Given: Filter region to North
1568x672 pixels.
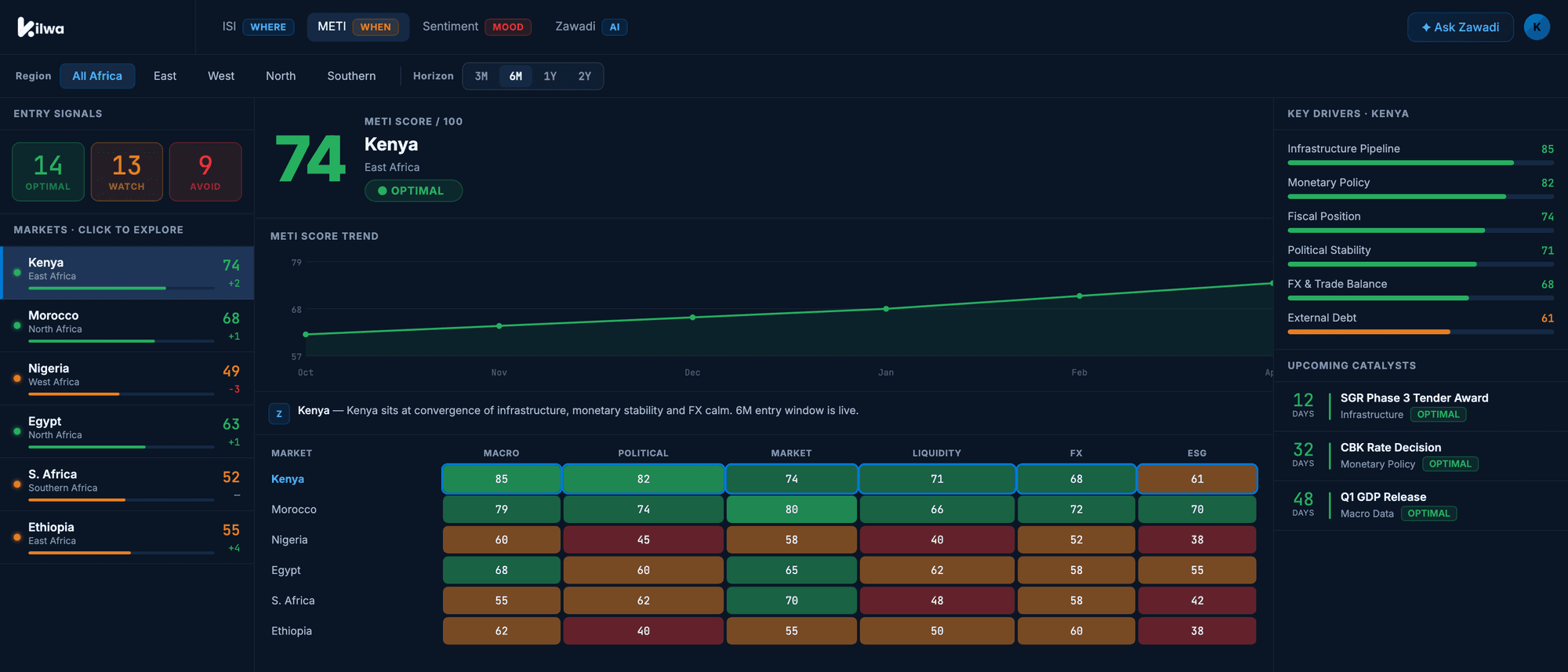Looking at the screenshot, I should click(x=281, y=76).
